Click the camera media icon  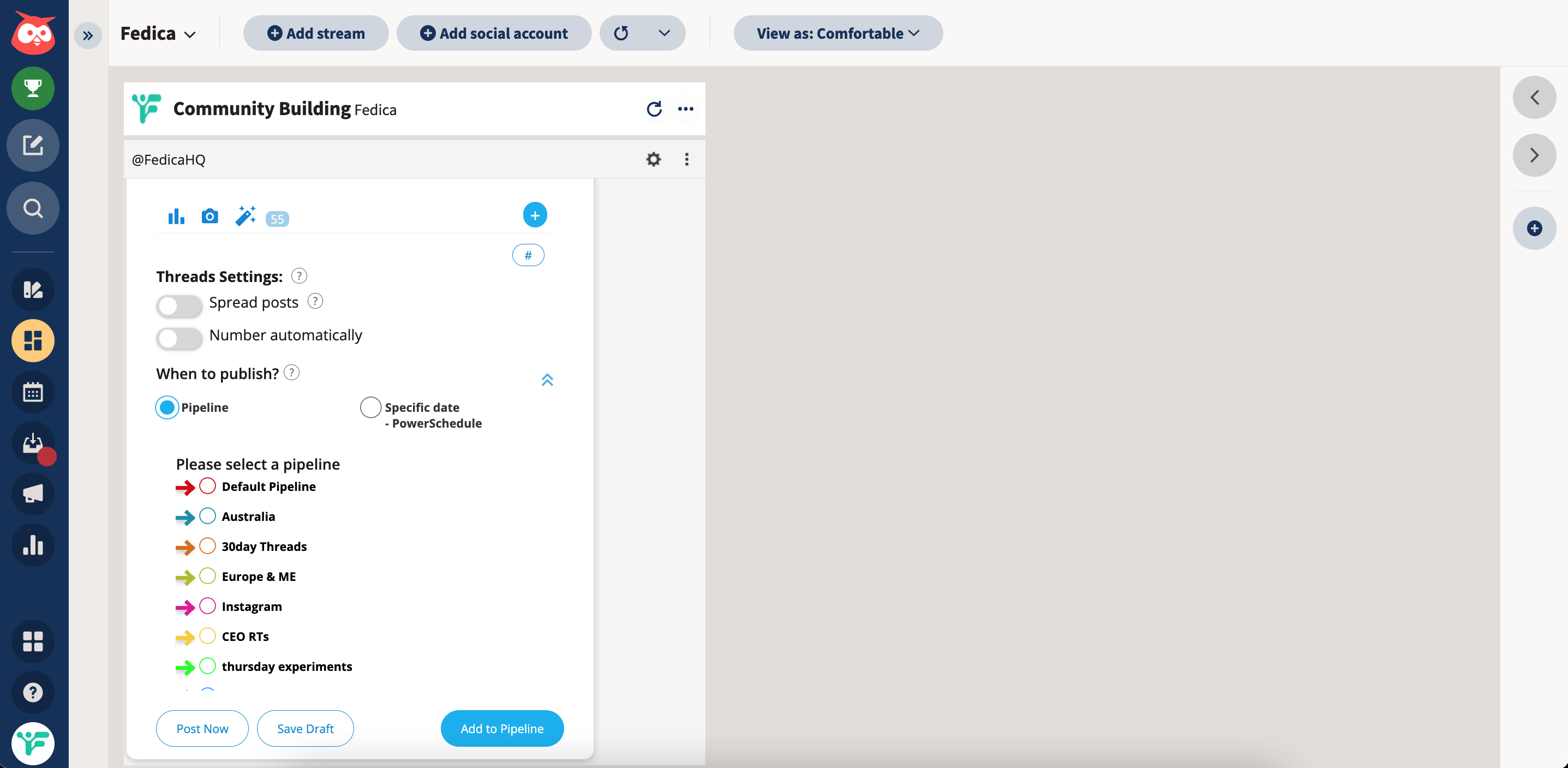[x=210, y=216]
